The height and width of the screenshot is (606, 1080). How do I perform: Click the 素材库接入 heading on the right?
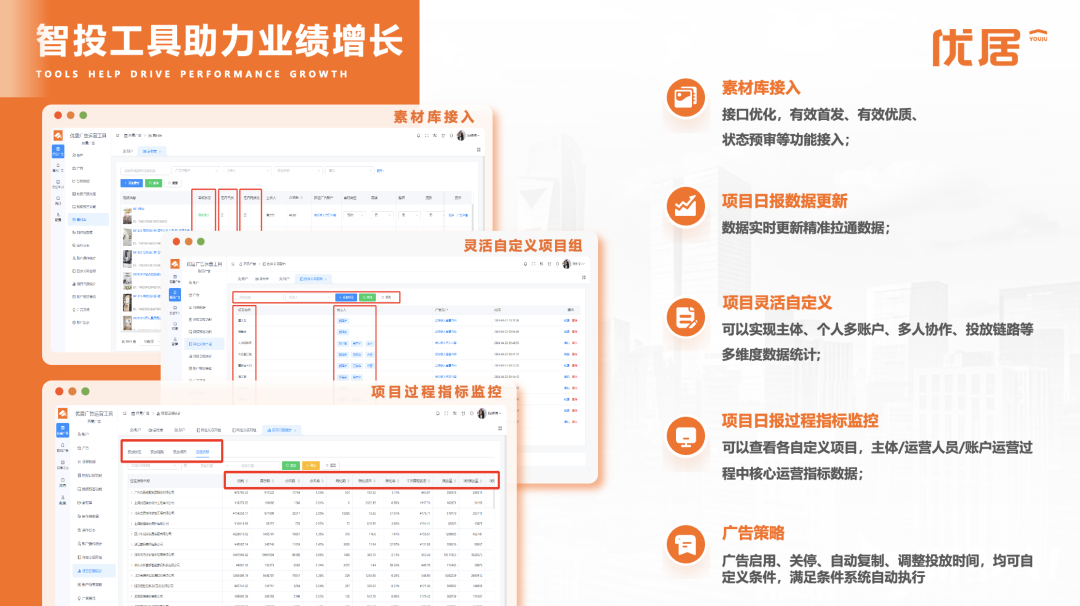pos(761,87)
